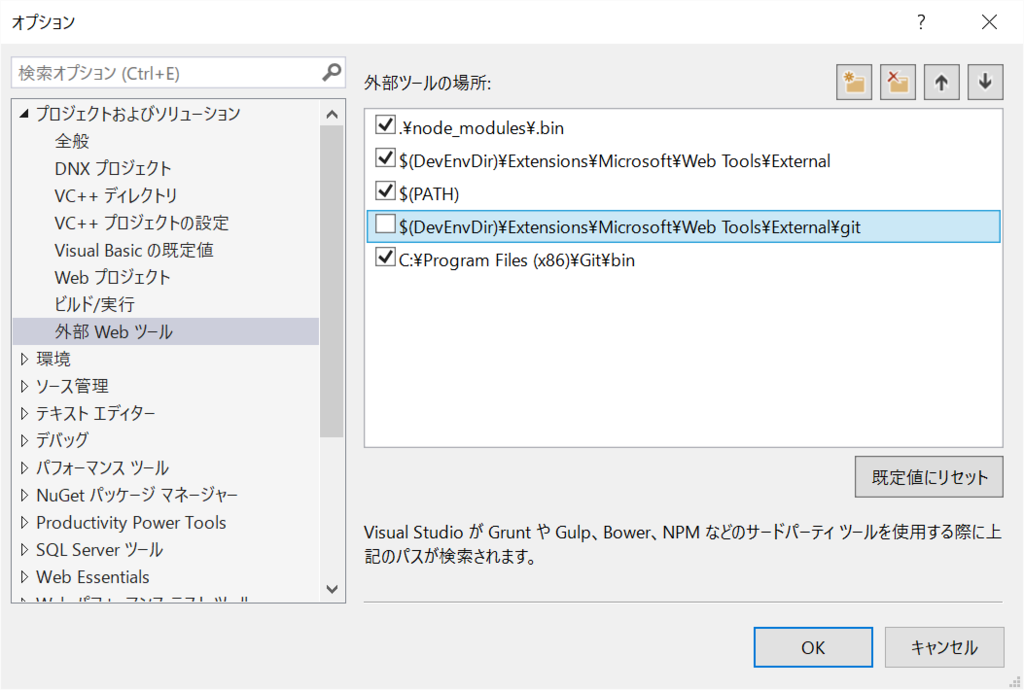Screen dimensions: 1024x690
Task: Select the Web プロジェクト item
Action: coord(112,277)
